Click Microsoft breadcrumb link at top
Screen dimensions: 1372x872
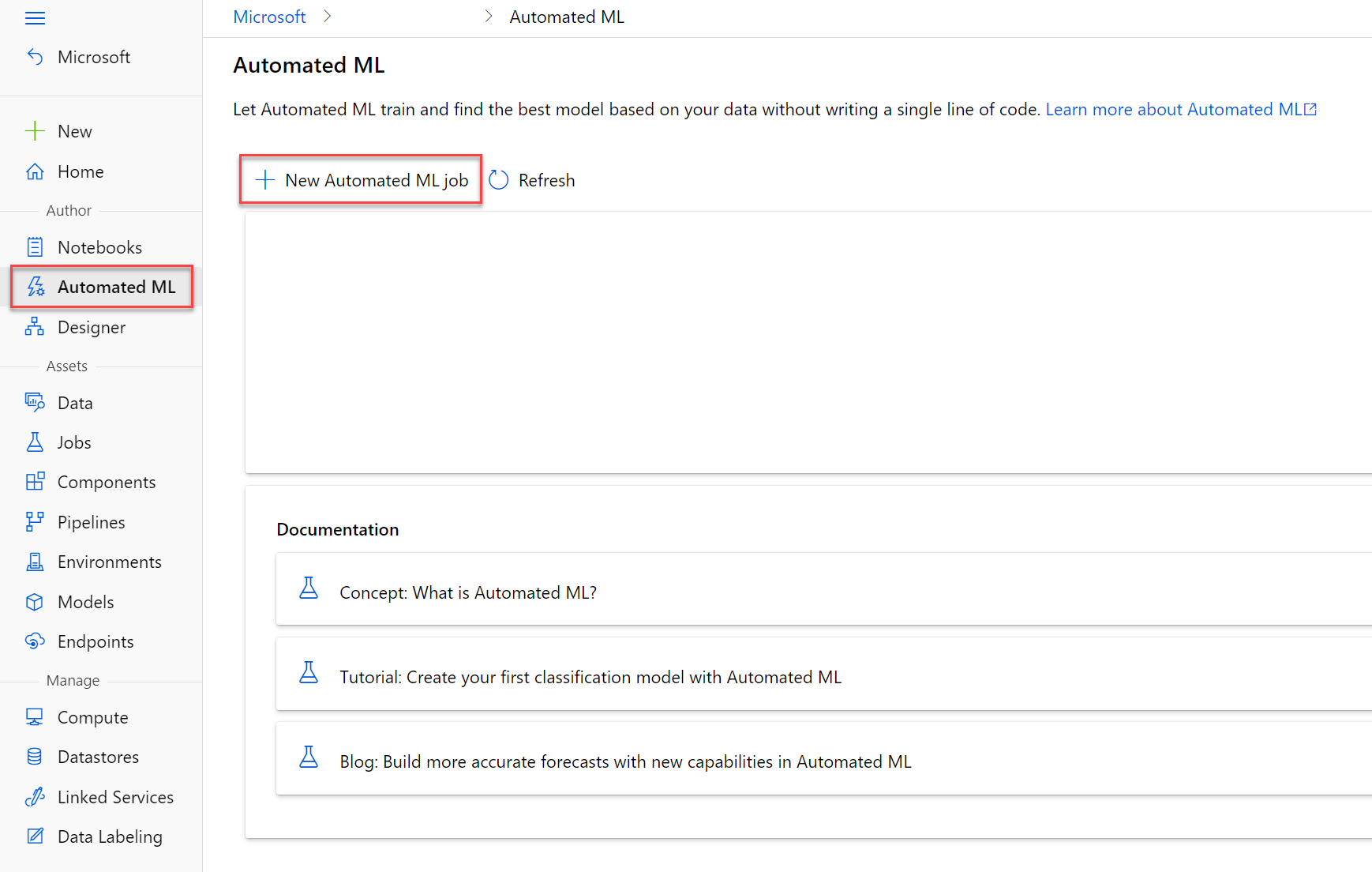269,17
